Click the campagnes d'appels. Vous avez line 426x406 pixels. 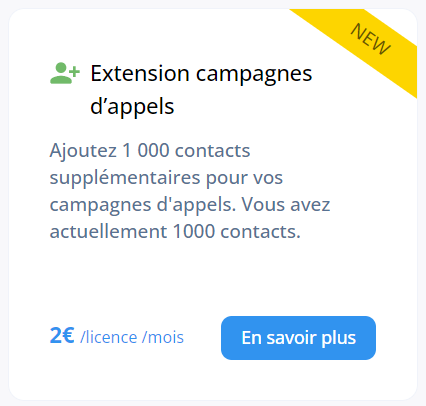click(x=190, y=204)
